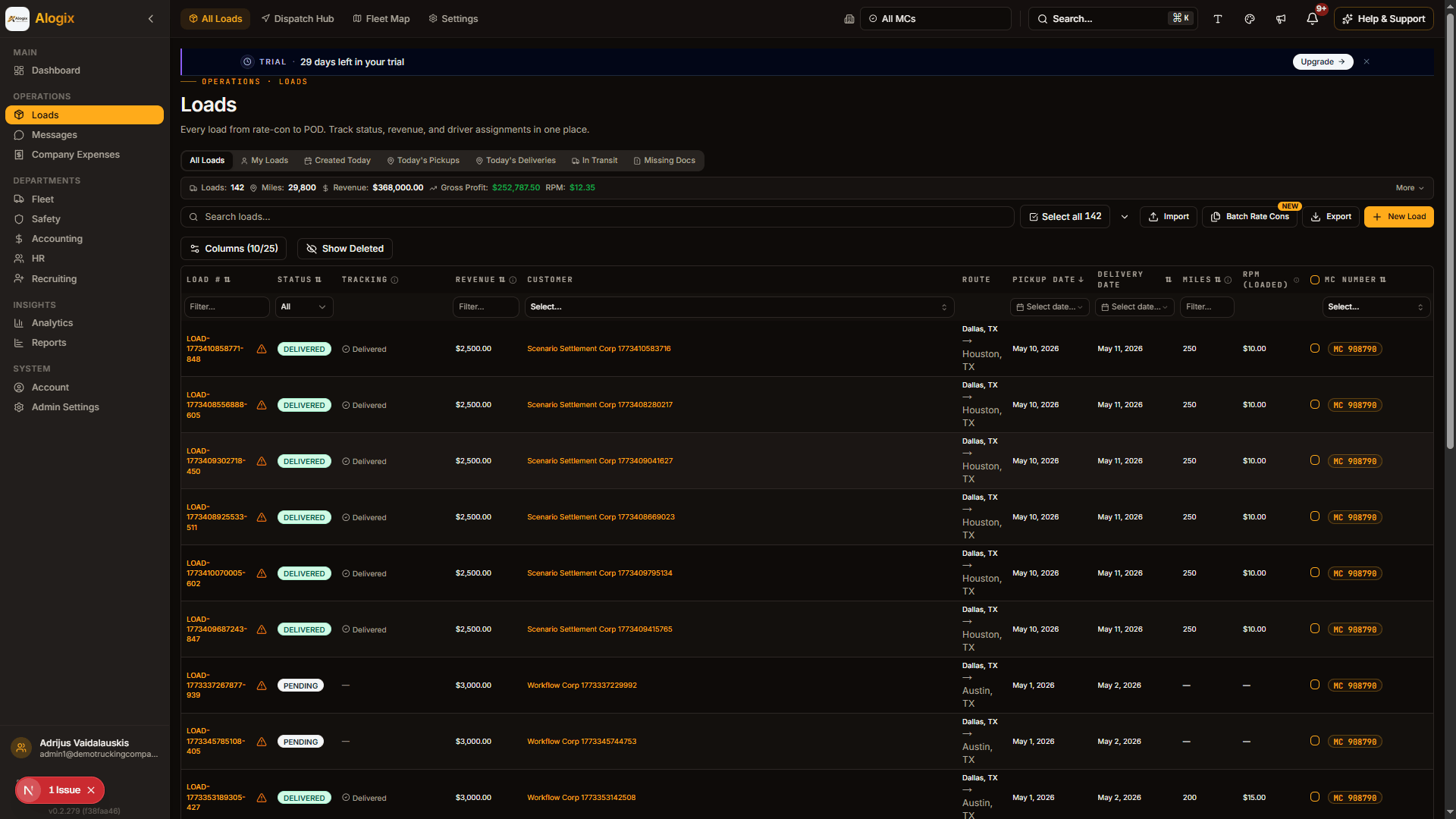Open Dashboard from the sidebar
This screenshot has height=819, width=1456.
pos(84,71)
